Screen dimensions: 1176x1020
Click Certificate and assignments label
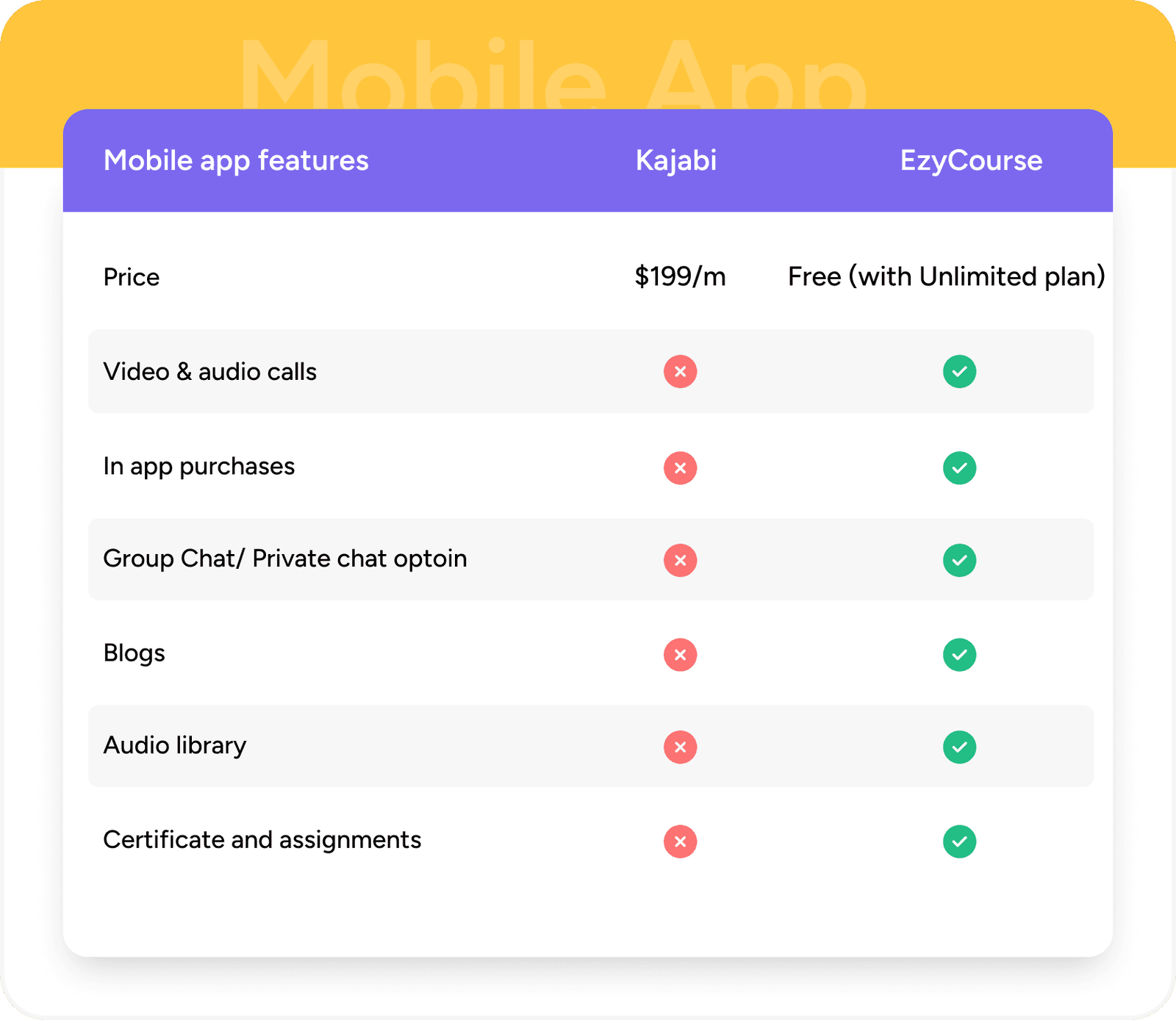pyautogui.click(x=262, y=840)
